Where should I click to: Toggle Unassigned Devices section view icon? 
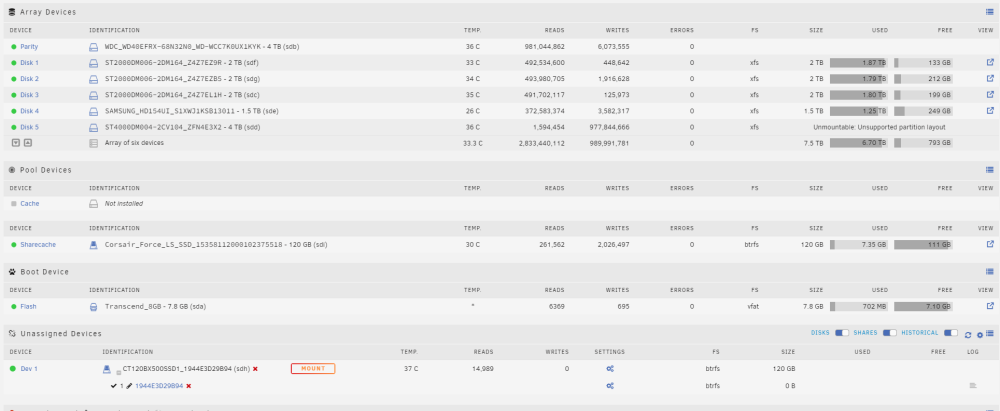point(990,334)
